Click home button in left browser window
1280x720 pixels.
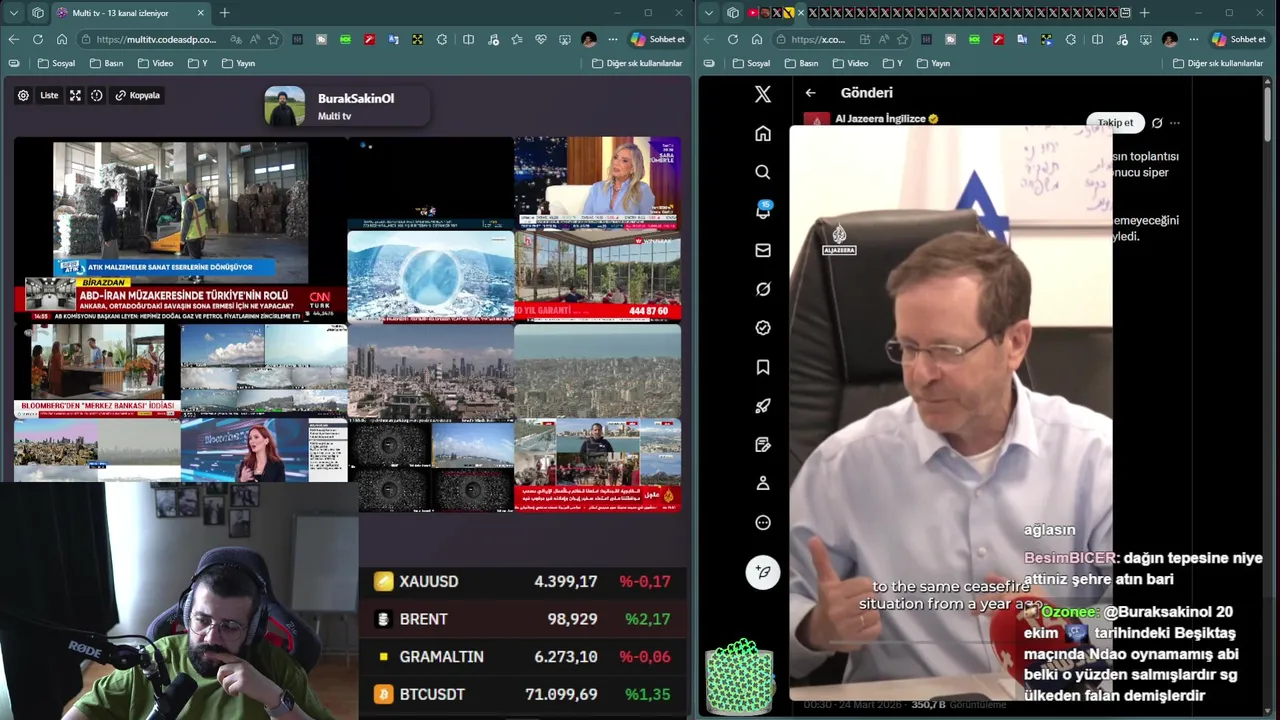[62, 39]
